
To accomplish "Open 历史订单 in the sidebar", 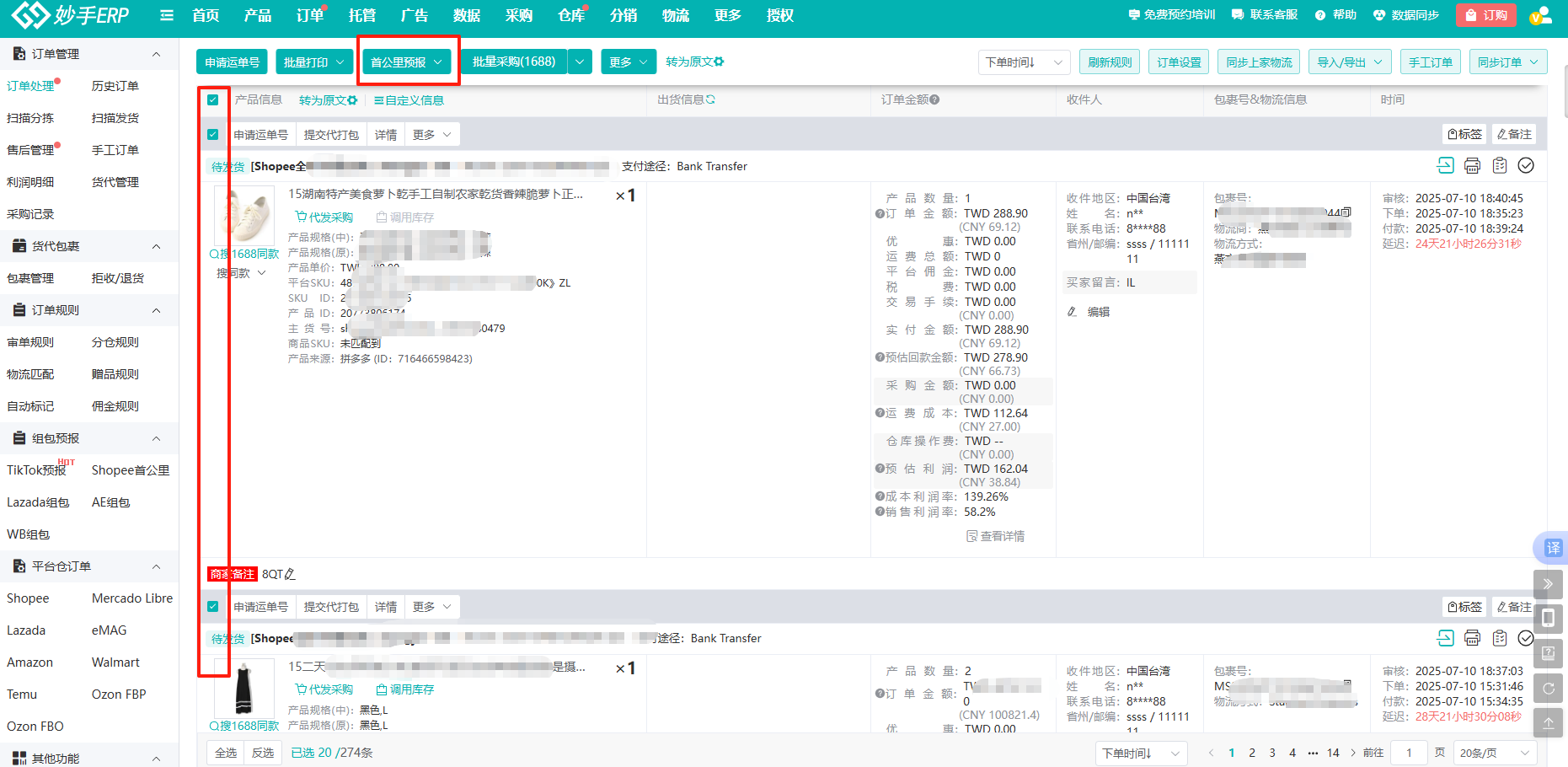I will [115, 86].
